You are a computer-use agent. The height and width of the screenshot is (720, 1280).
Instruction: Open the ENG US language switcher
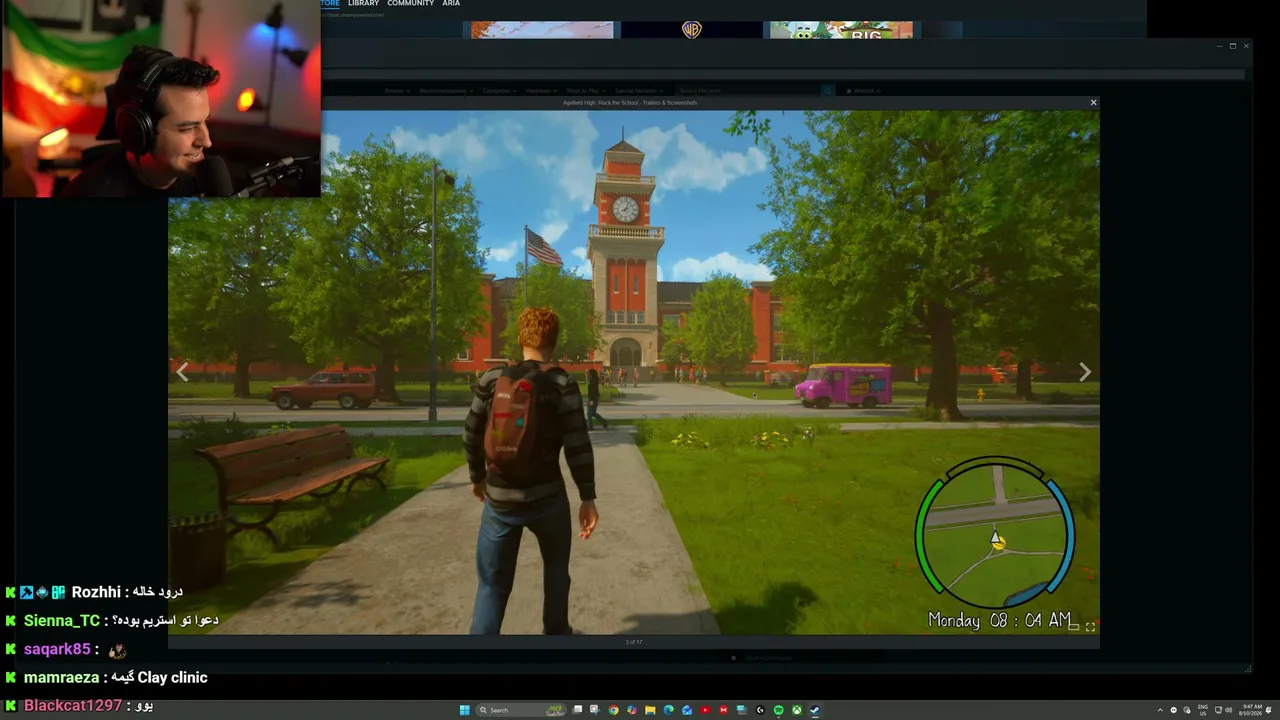[1203, 710]
